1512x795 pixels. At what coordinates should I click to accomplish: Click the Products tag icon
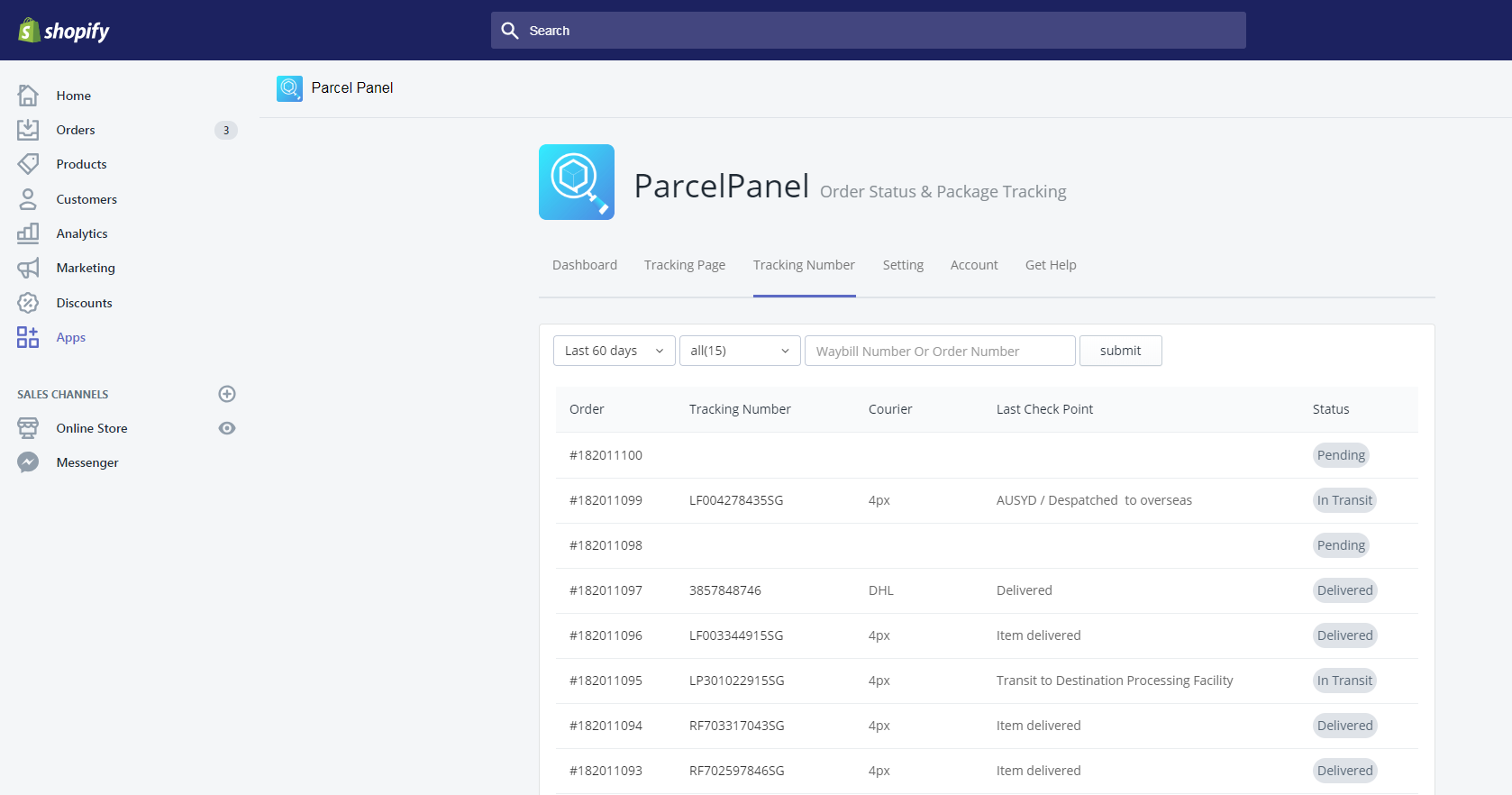tap(28, 164)
